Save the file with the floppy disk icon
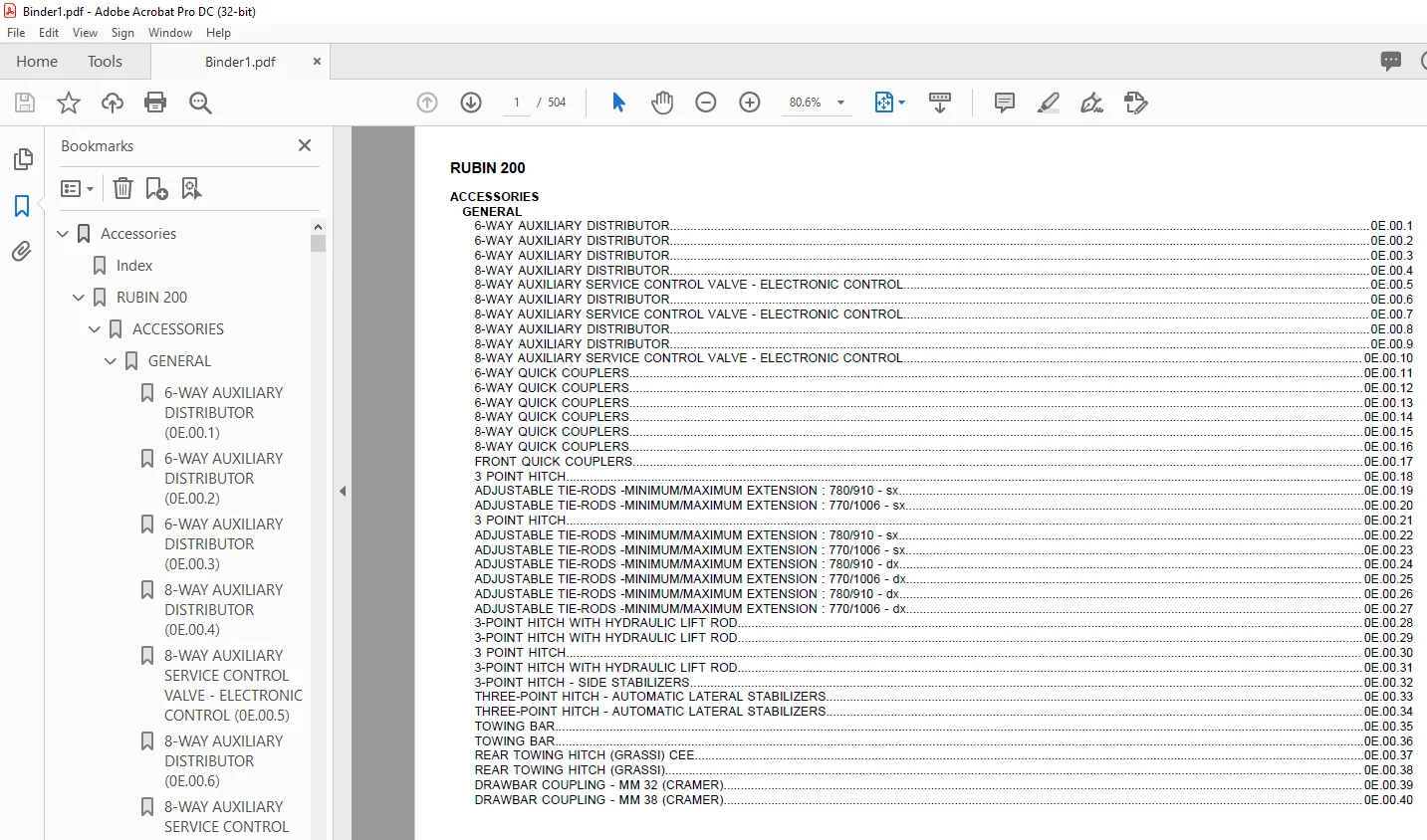The width and height of the screenshot is (1427, 840). point(25,103)
